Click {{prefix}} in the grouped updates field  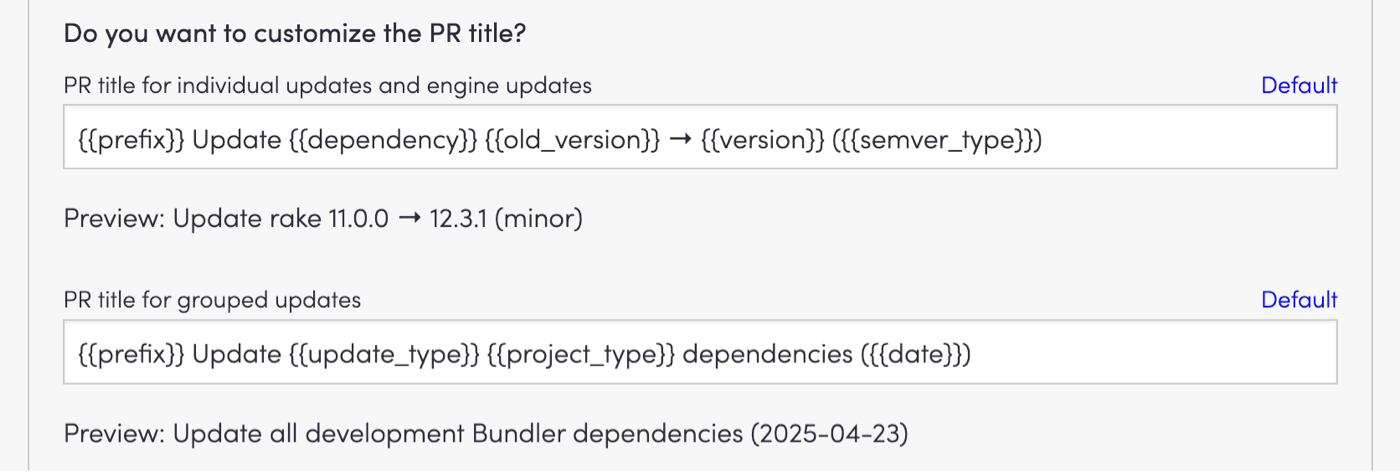tap(130, 353)
